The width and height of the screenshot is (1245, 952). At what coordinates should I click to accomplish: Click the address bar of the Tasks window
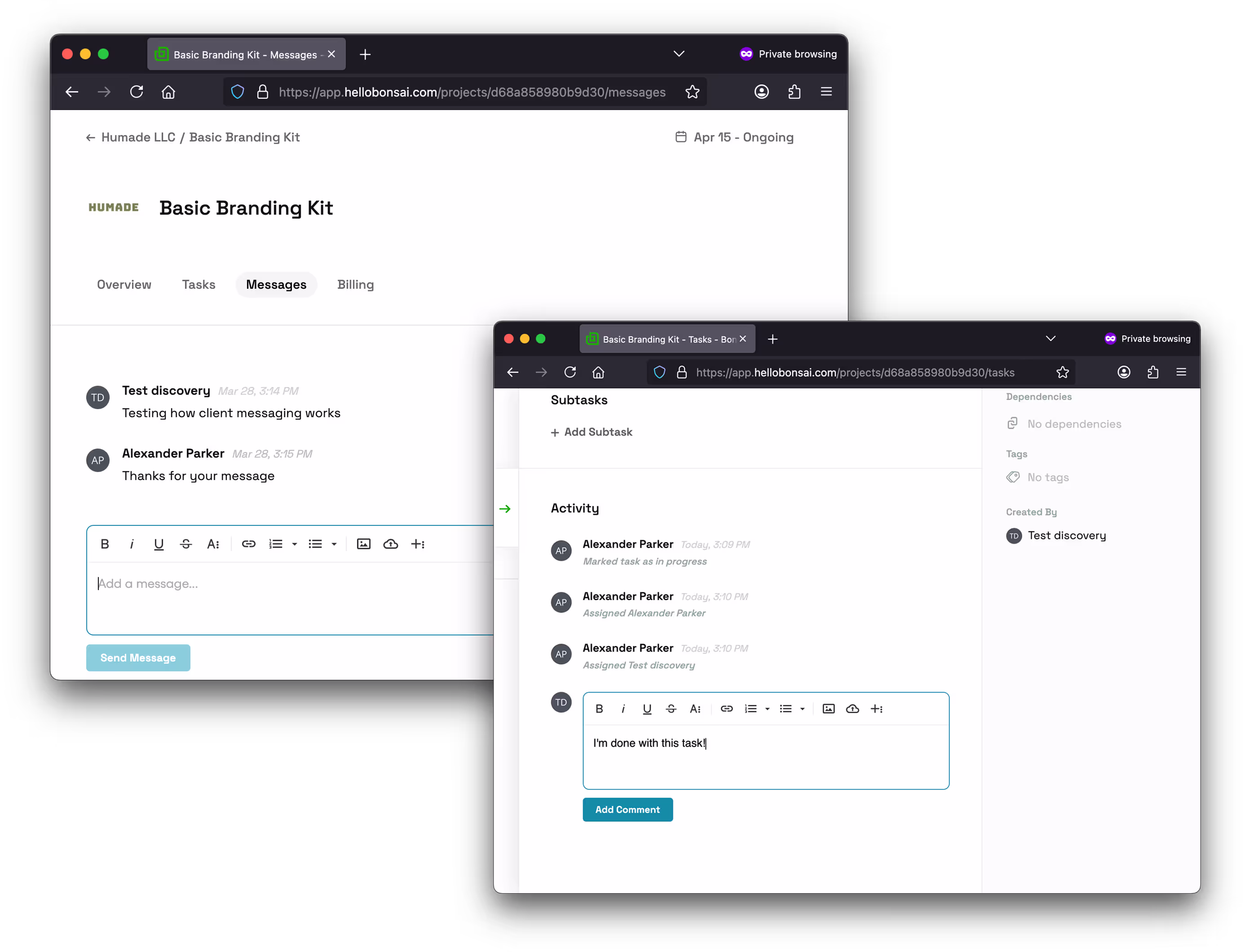[x=861, y=372]
